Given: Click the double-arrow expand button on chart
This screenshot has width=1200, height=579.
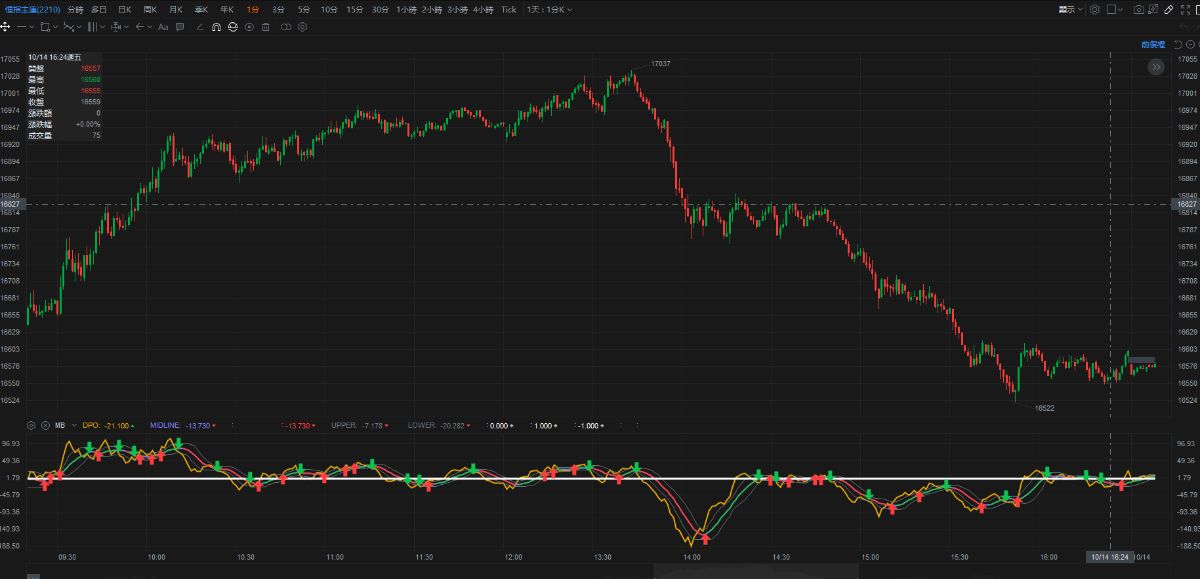Looking at the screenshot, I should click(1156, 67).
